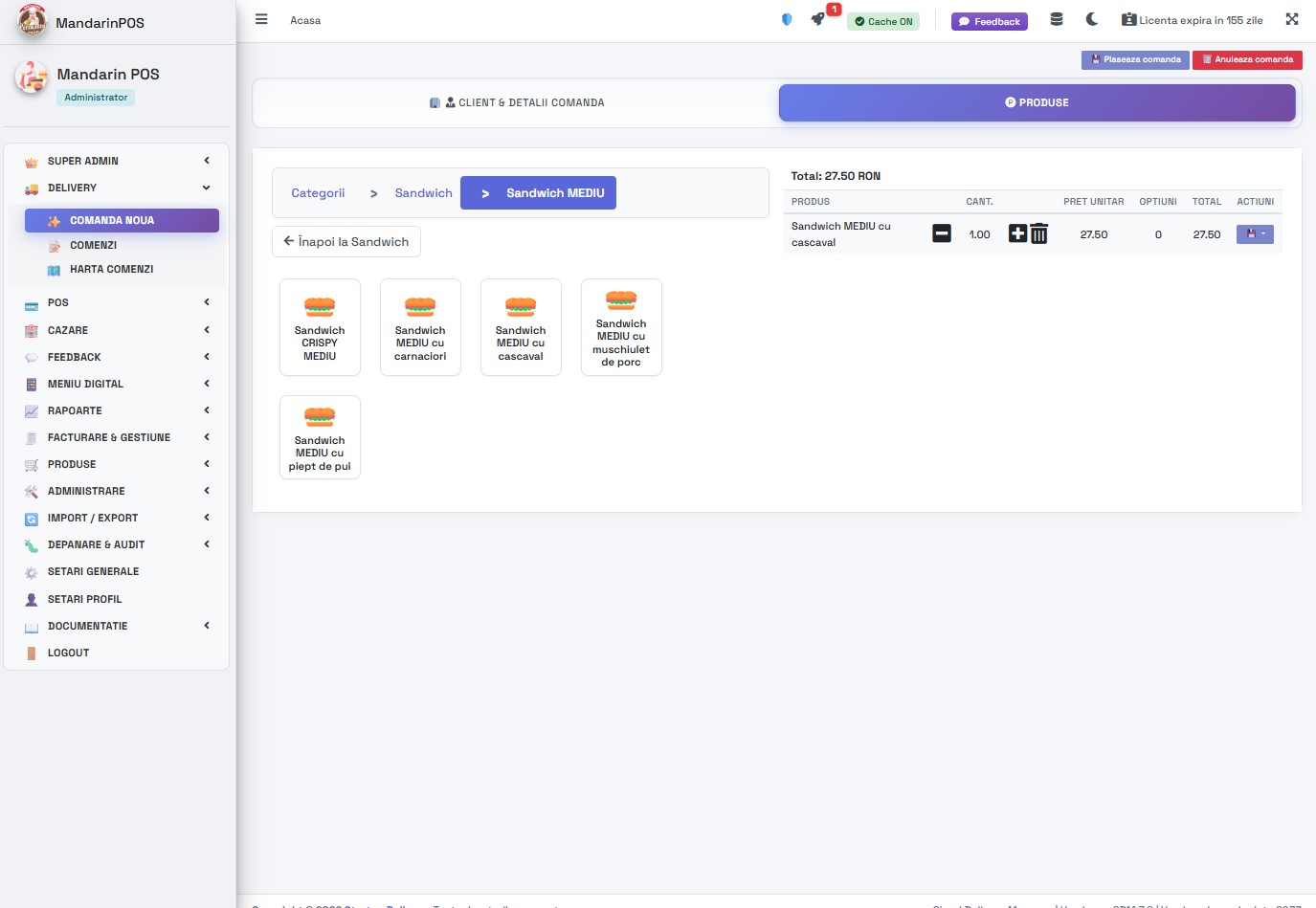Toggle the Cache ON badge

(x=883, y=21)
